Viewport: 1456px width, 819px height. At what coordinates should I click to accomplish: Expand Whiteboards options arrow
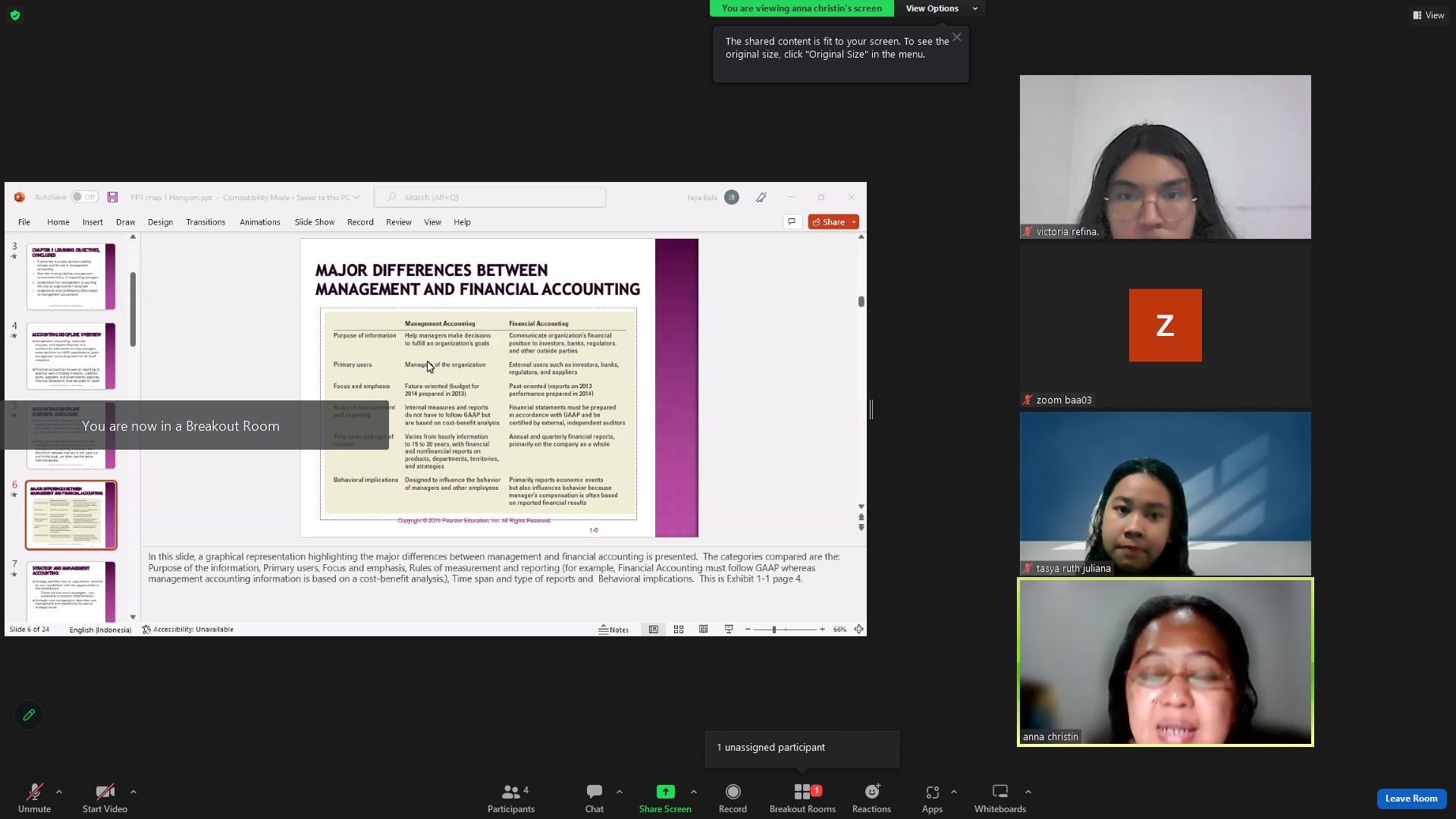point(1028,792)
